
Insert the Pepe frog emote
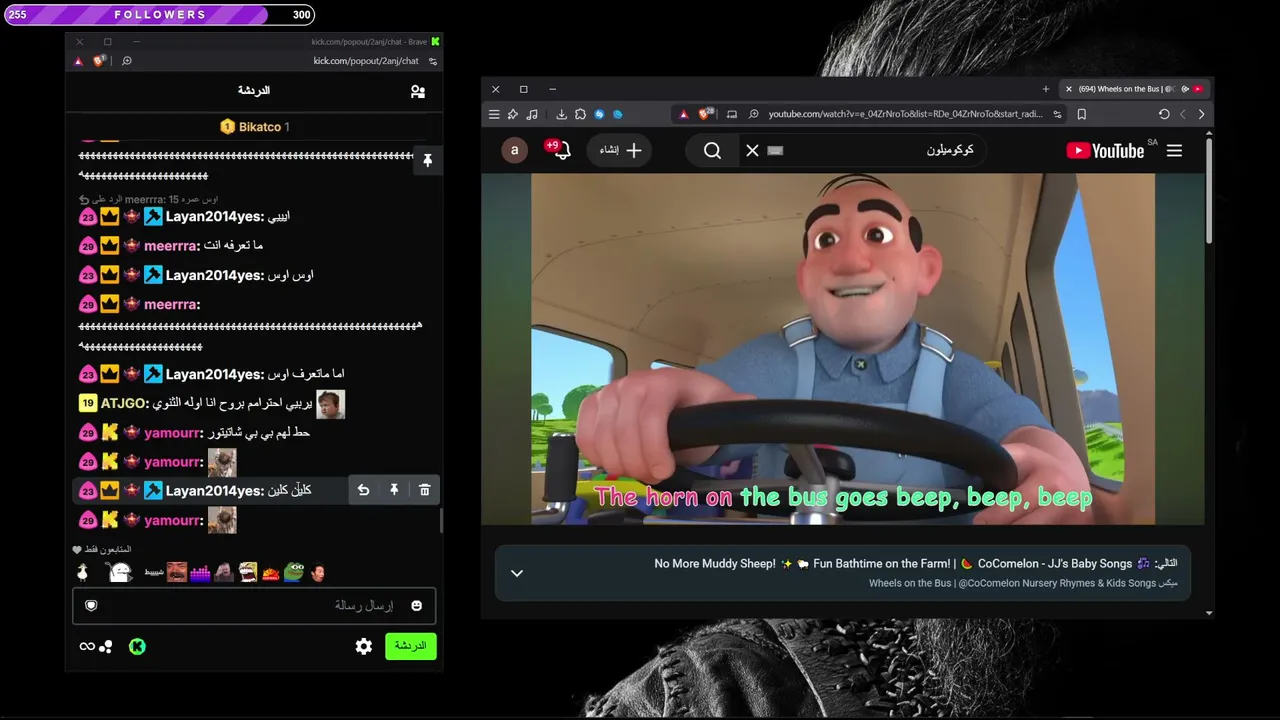coord(294,572)
